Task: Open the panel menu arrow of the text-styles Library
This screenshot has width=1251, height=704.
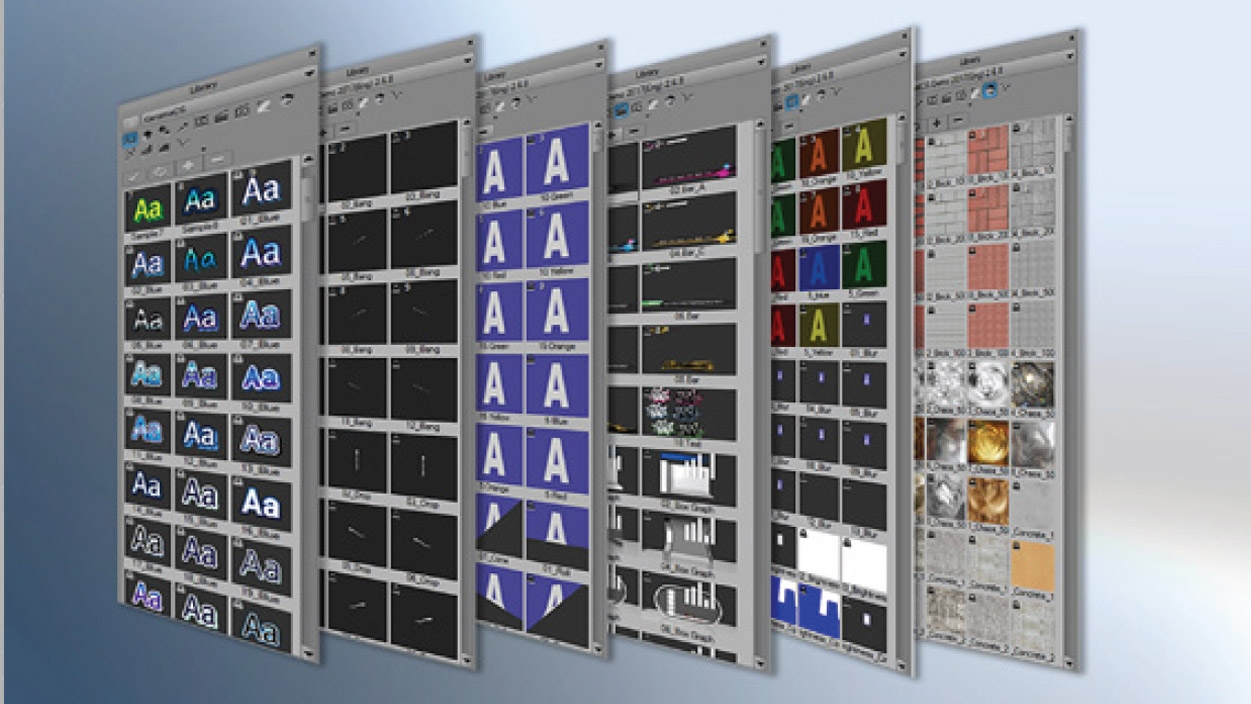Action: point(310,73)
